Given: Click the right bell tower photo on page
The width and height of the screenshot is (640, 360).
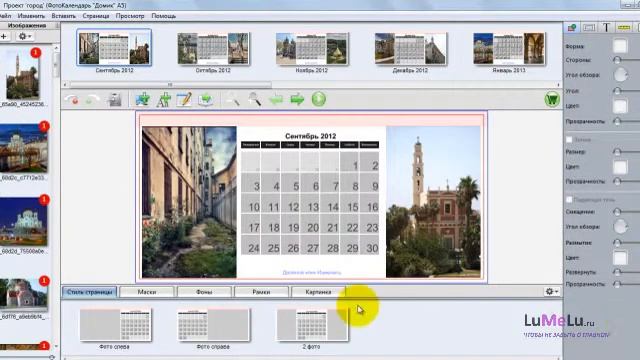Looking at the screenshot, I should (433, 202).
